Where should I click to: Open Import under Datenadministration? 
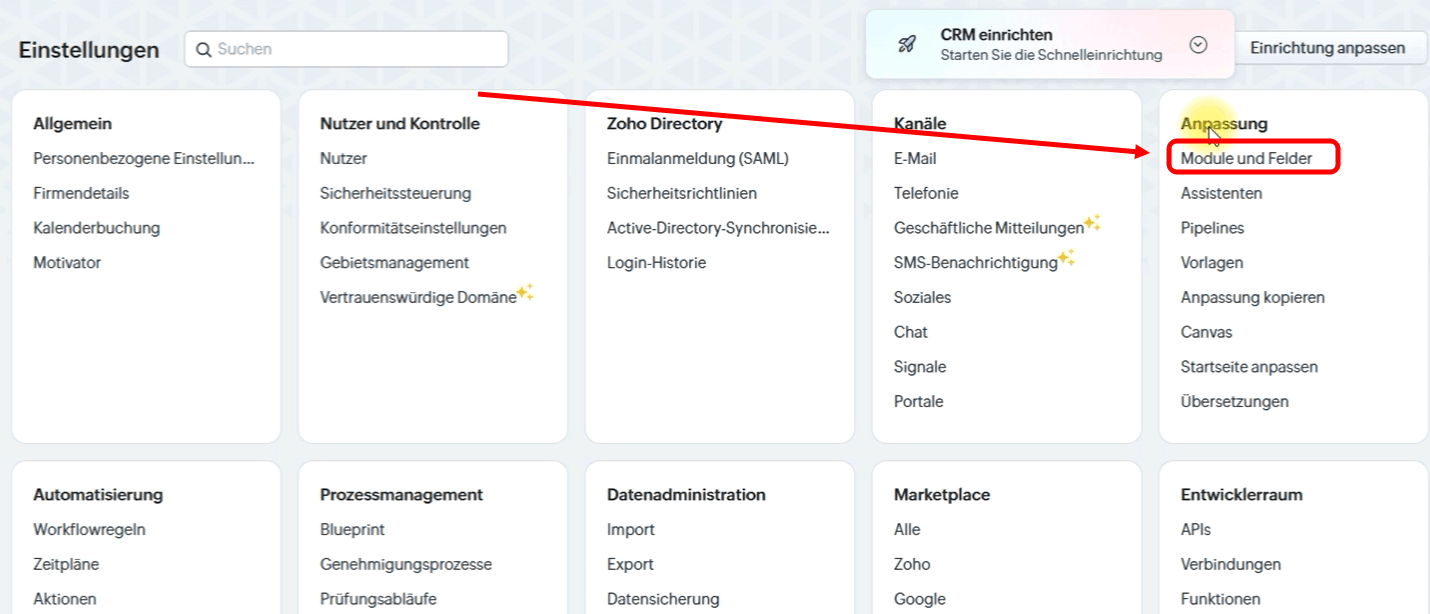click(x=631, y=529)
